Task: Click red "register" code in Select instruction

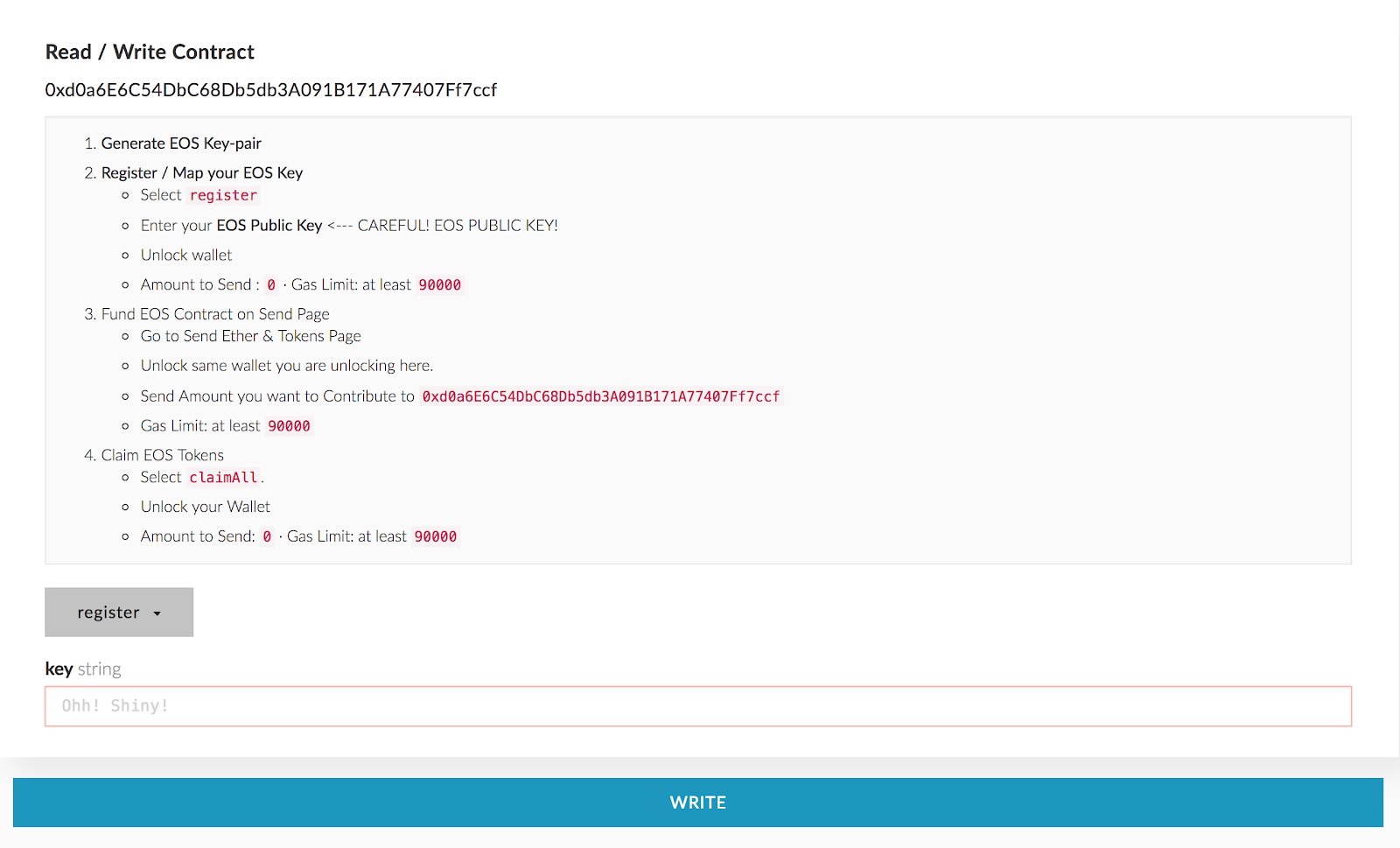Action: 223,195
